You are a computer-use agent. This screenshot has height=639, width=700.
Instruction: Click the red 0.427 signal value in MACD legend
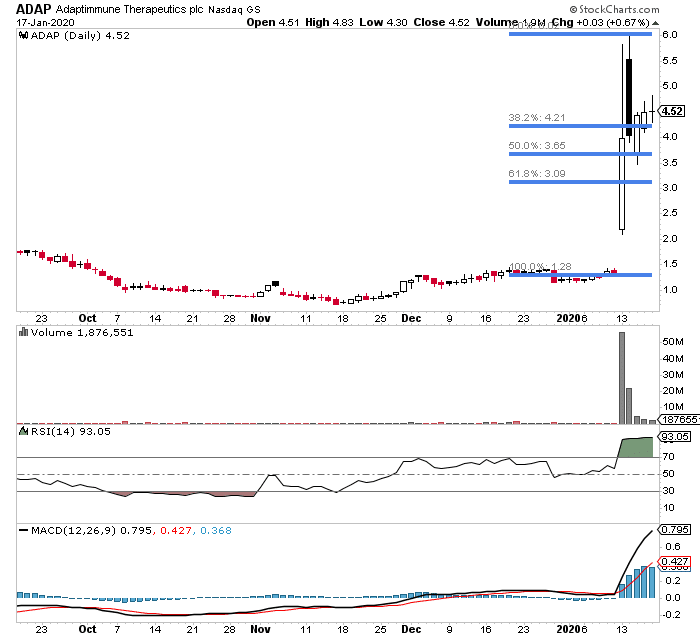coord(176,530)
